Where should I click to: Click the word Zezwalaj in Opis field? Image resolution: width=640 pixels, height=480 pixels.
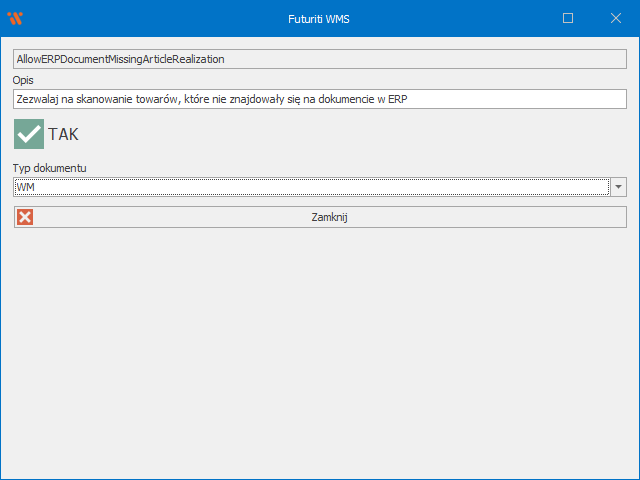click(x=37, y=99)
